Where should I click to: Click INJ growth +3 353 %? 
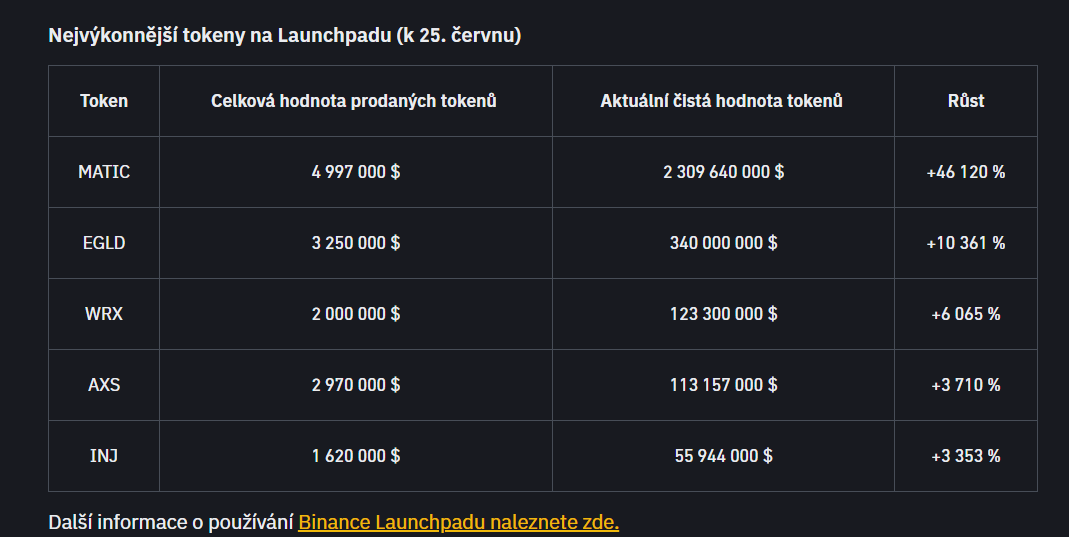click(966, 456)
